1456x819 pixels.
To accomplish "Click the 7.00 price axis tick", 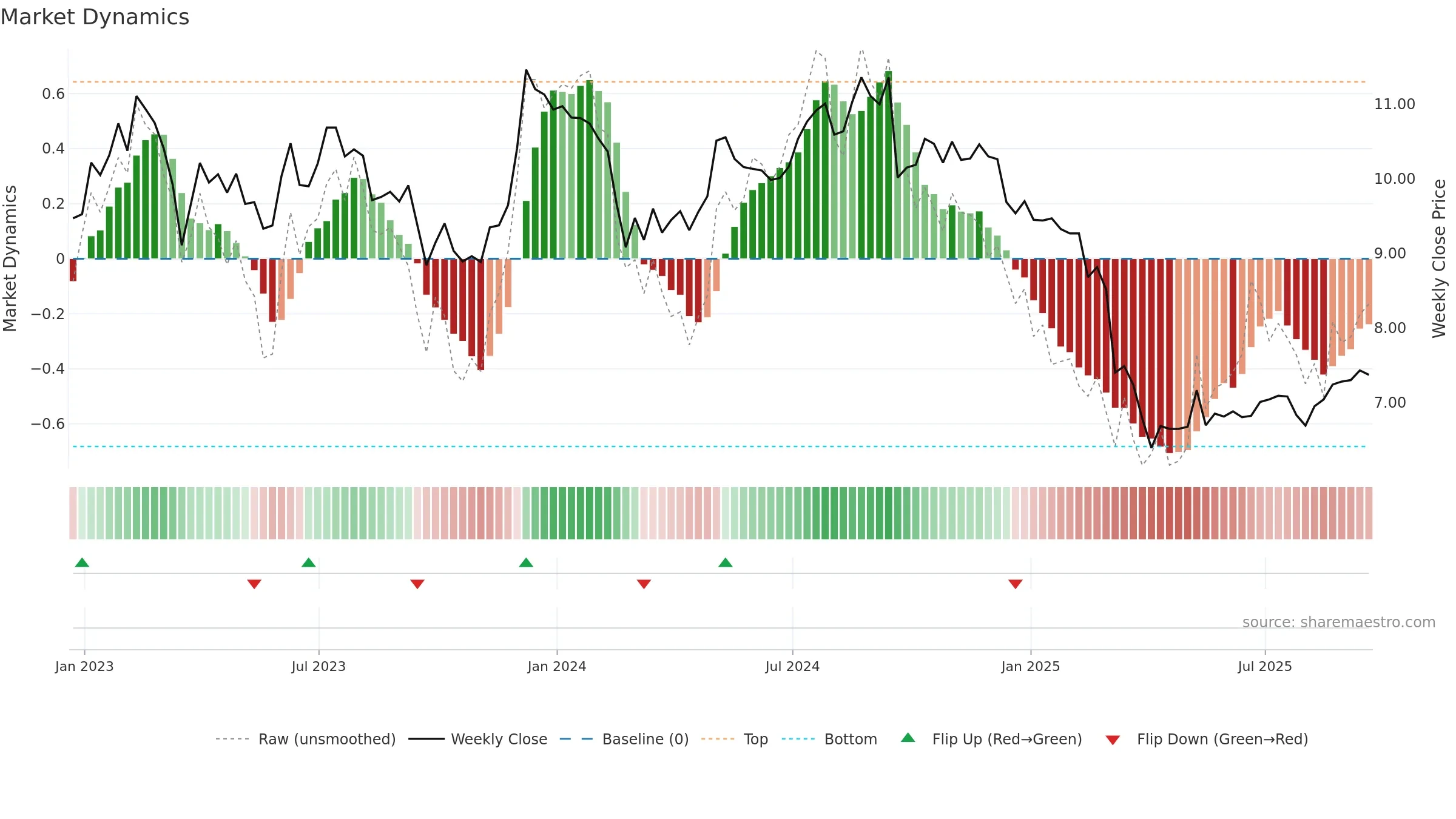I will [1389, 403].
